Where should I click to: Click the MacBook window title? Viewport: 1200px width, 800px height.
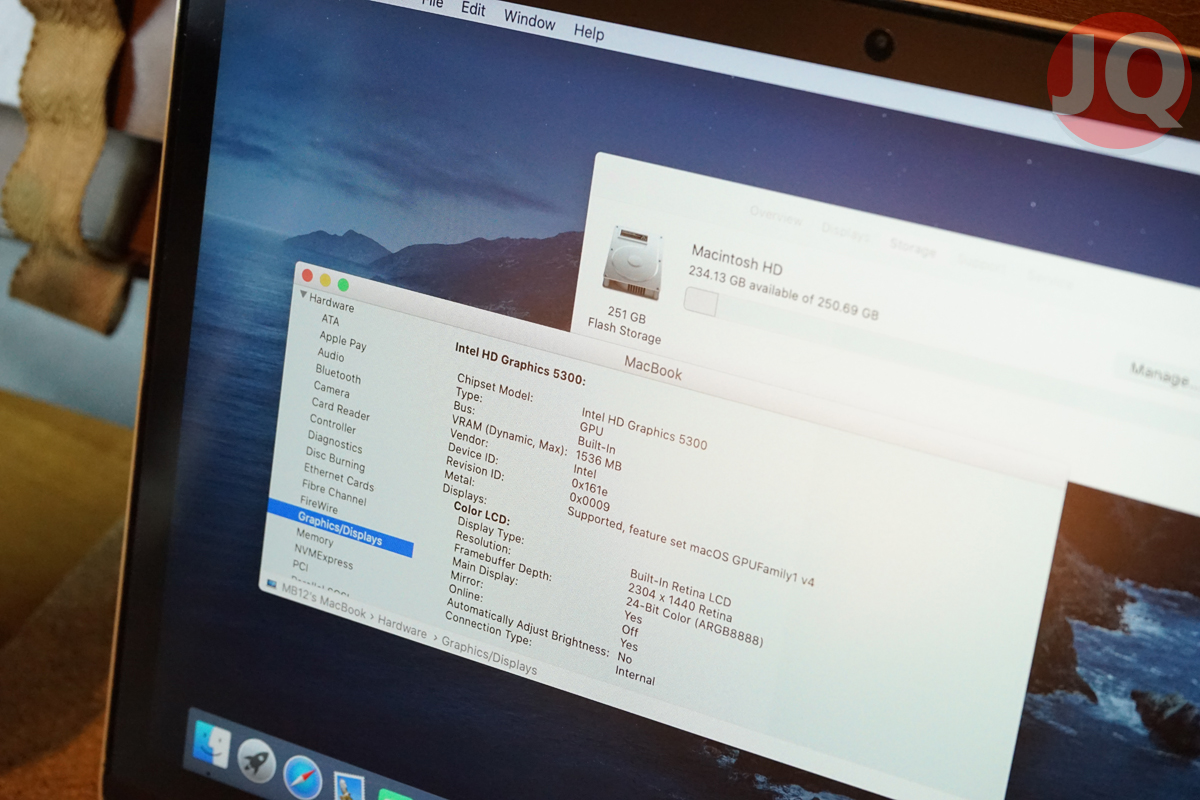click(653, 366)
